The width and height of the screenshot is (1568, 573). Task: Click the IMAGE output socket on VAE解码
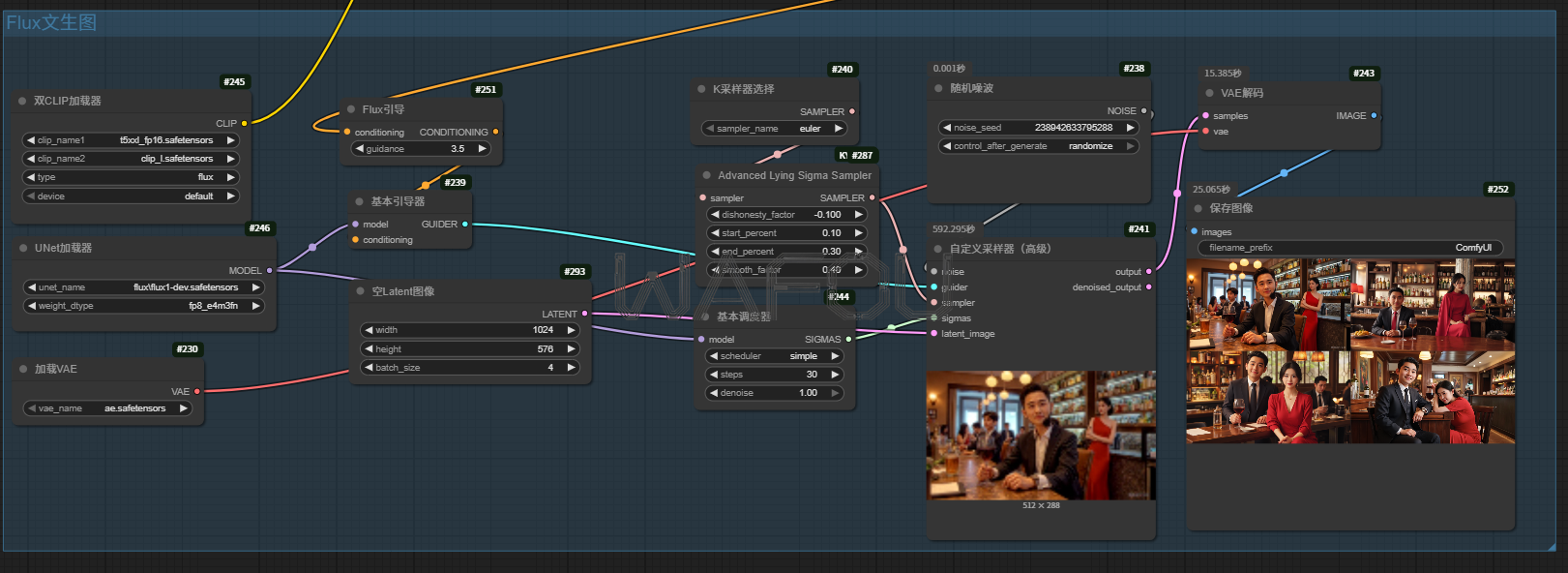1374,115
